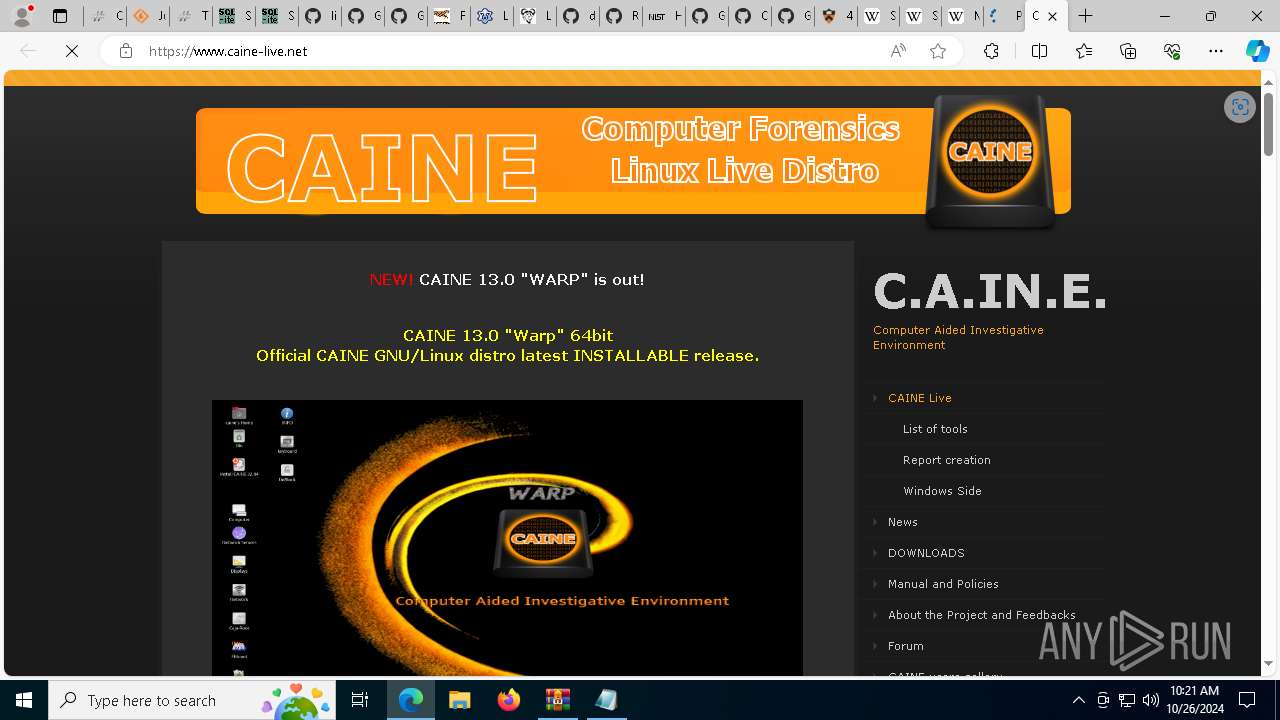Click scrollbar down arrow
Viewport: 1280px width, 720px height.
[x=1268, y=663]
